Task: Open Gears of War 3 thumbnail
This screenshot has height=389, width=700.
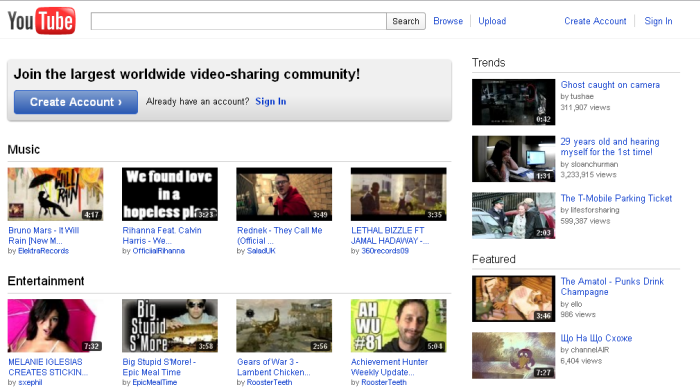Action: tap(284, 326)
